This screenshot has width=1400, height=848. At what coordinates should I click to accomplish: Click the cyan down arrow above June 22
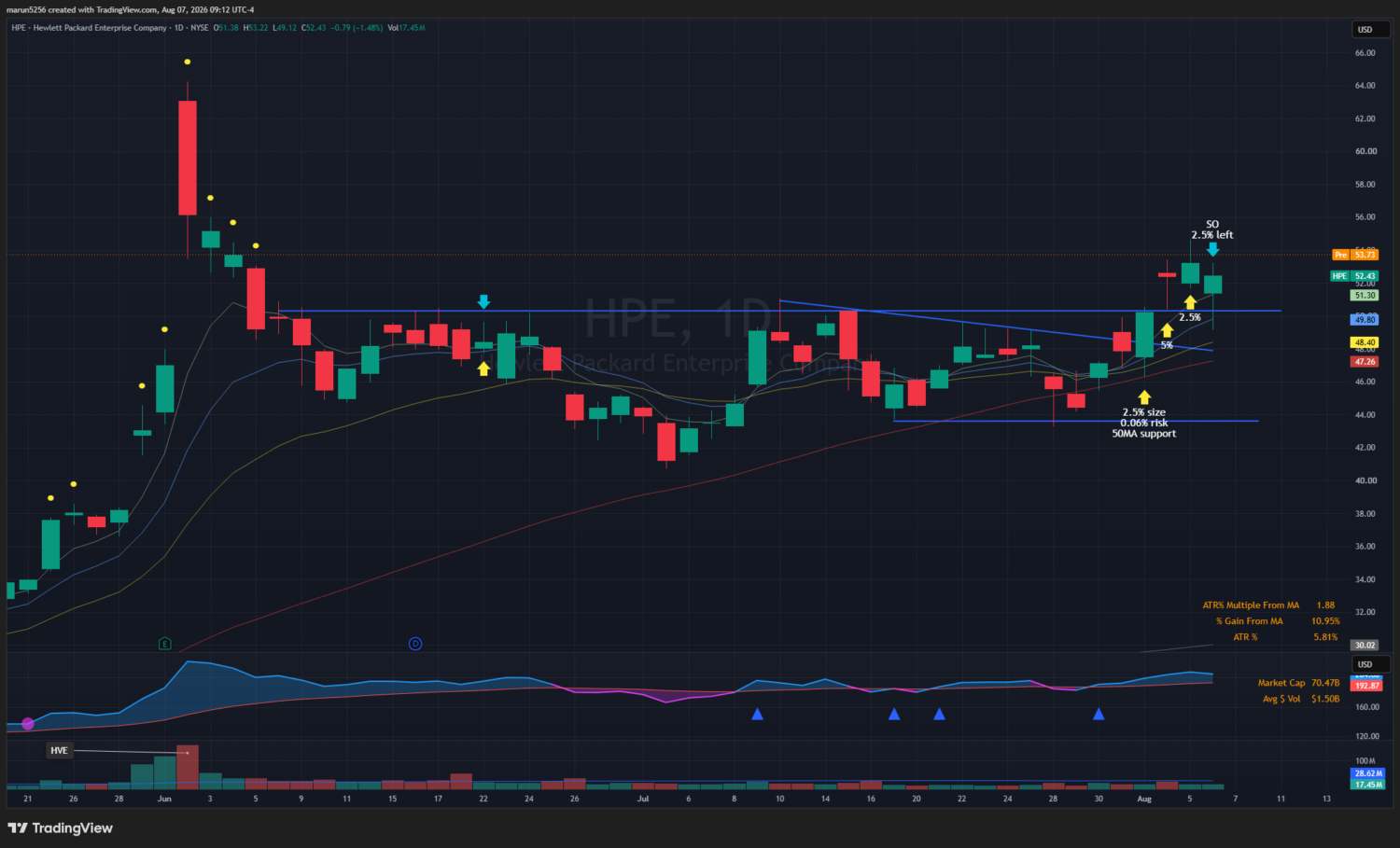[x=483, y=301]
